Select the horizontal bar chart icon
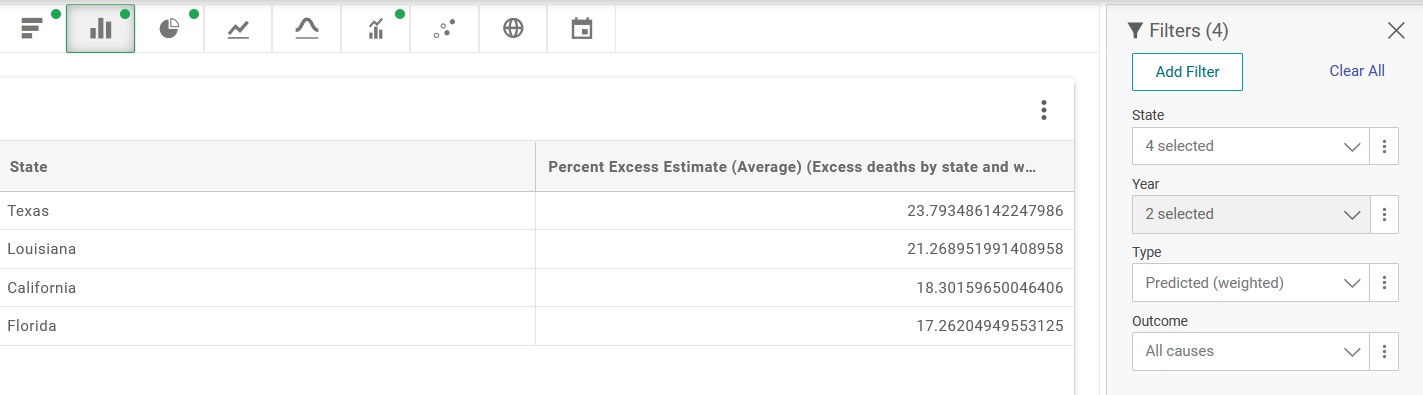This screenshot has width=1423, height=395. pyautogui.click(x=32, y=28)
